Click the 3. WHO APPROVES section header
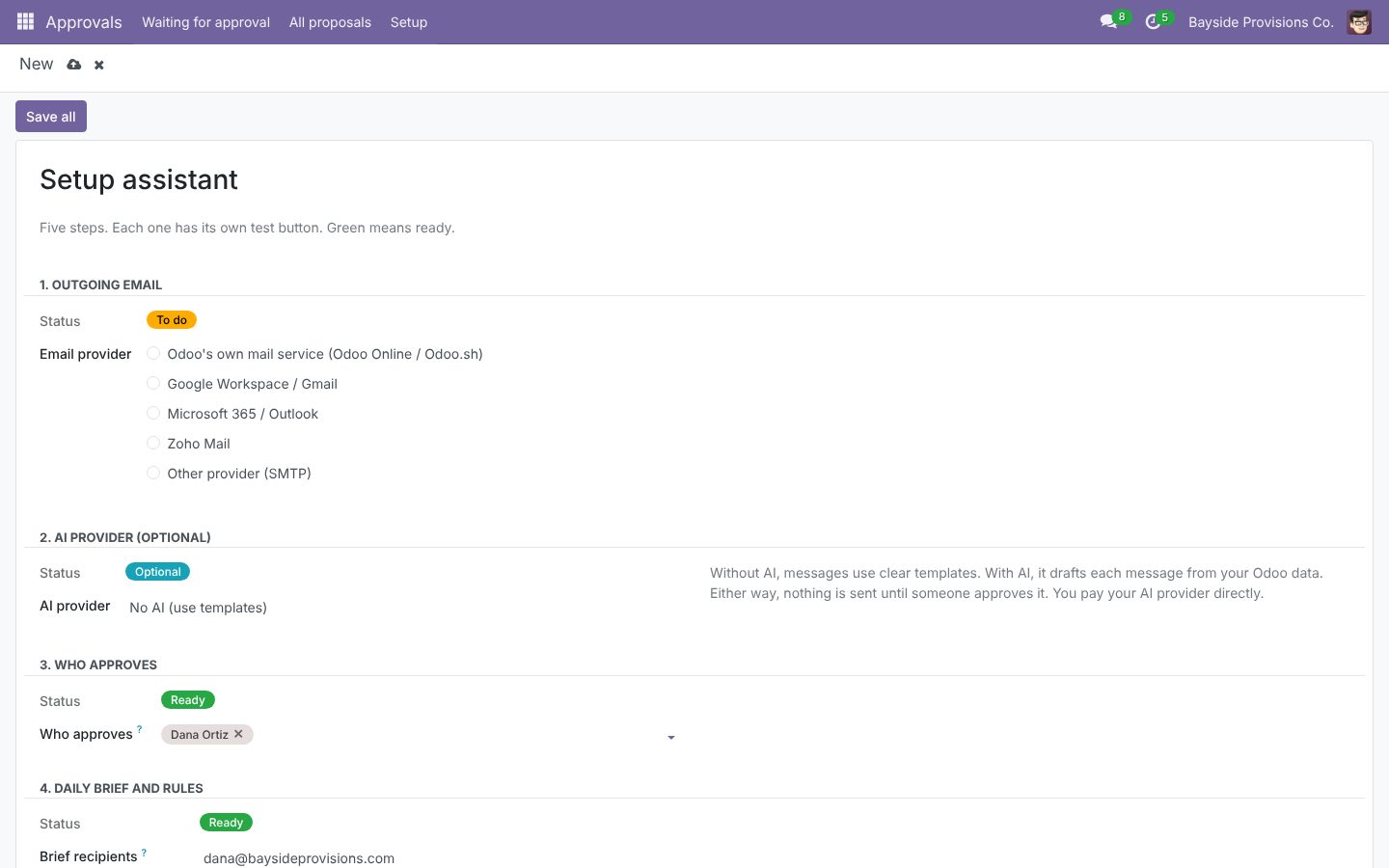 coord(98,665)
